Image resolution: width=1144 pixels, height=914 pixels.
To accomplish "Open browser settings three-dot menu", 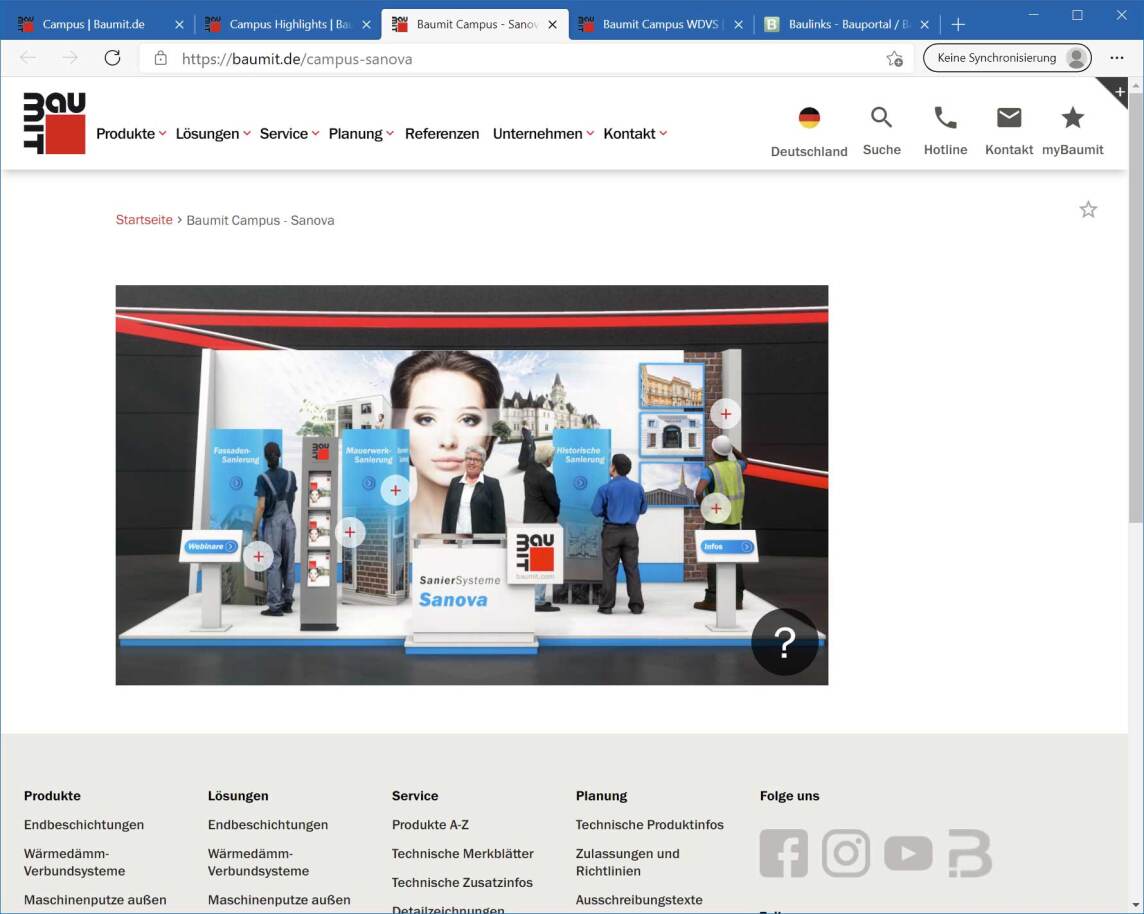I will pos(1117,58).
